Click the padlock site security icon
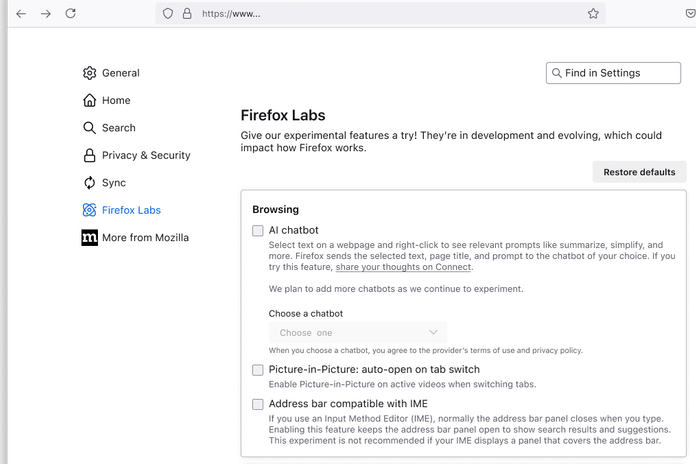Image resolution: width=696 pixels, height=464 pixels. pos(186,14)
